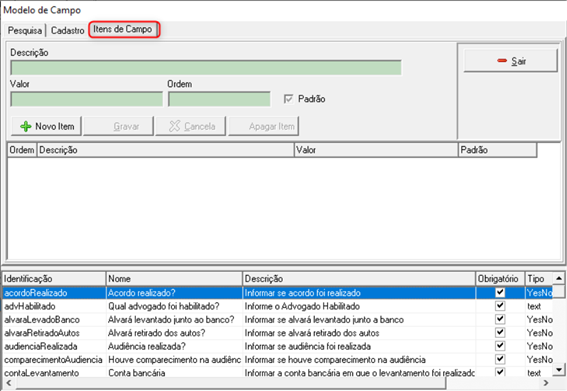Click the Apagar Item button

click(264, 126)
